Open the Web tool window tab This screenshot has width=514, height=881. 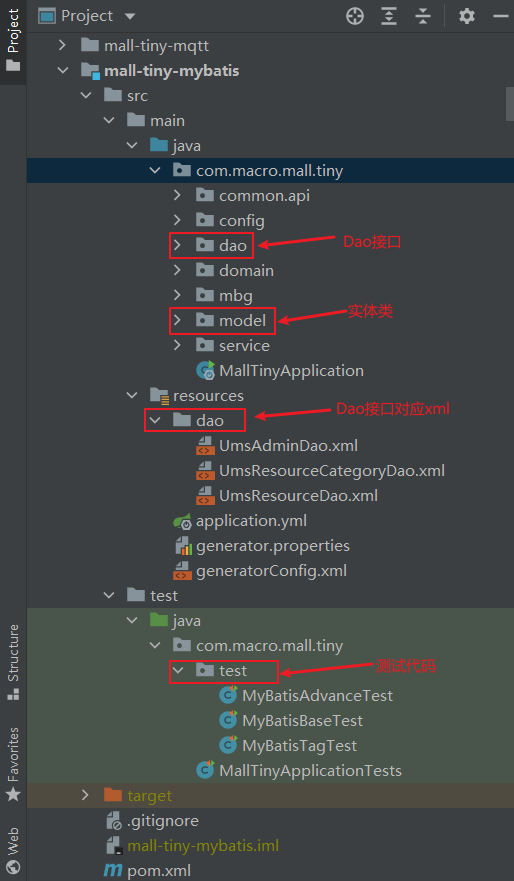click(13, 850)
